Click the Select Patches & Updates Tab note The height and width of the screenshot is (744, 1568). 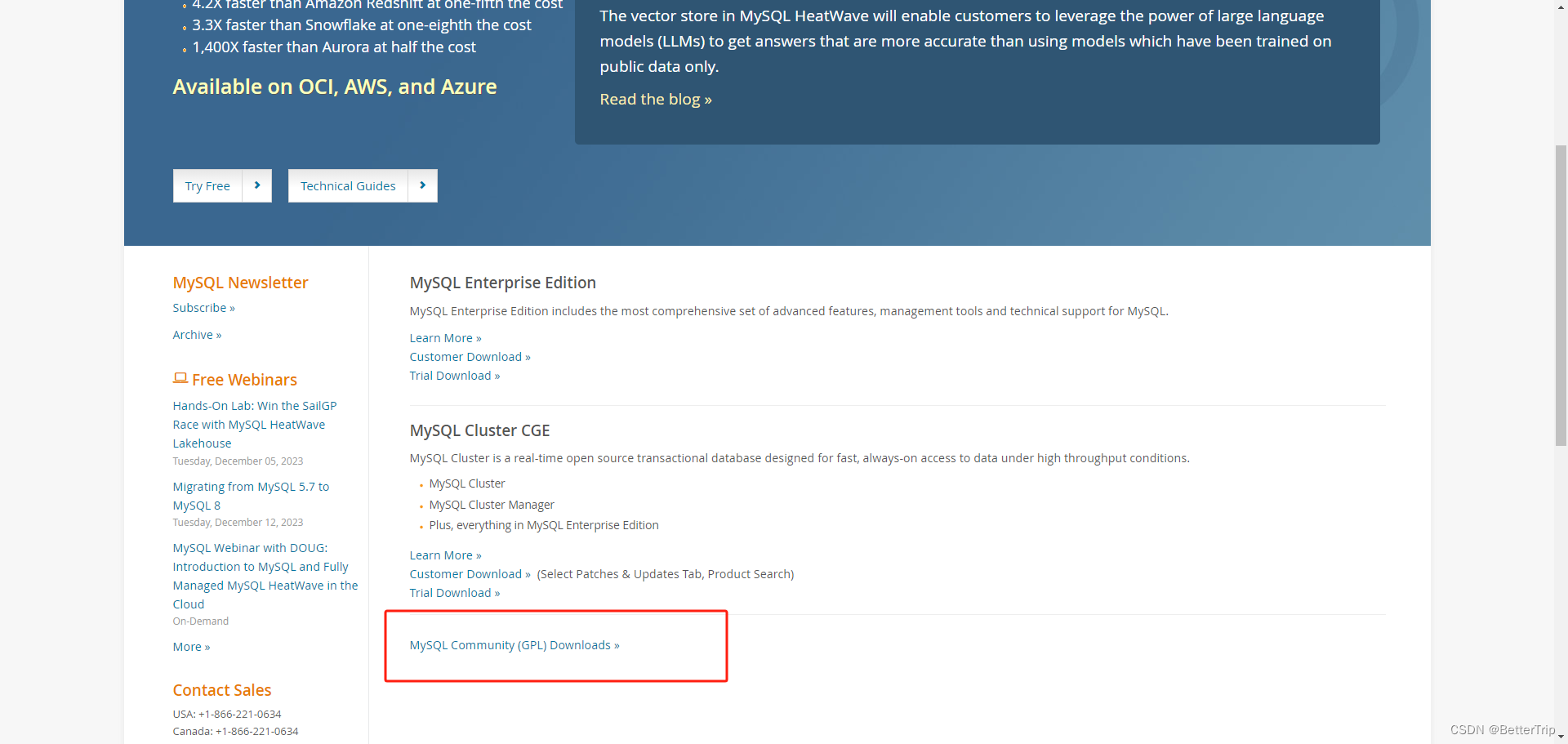point(666,574)
